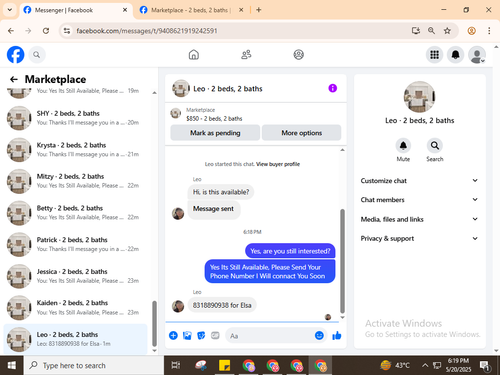This screenshot has height=375, width=500.
Task: Open more actions plus icon in composer
Action: [173, 335]
